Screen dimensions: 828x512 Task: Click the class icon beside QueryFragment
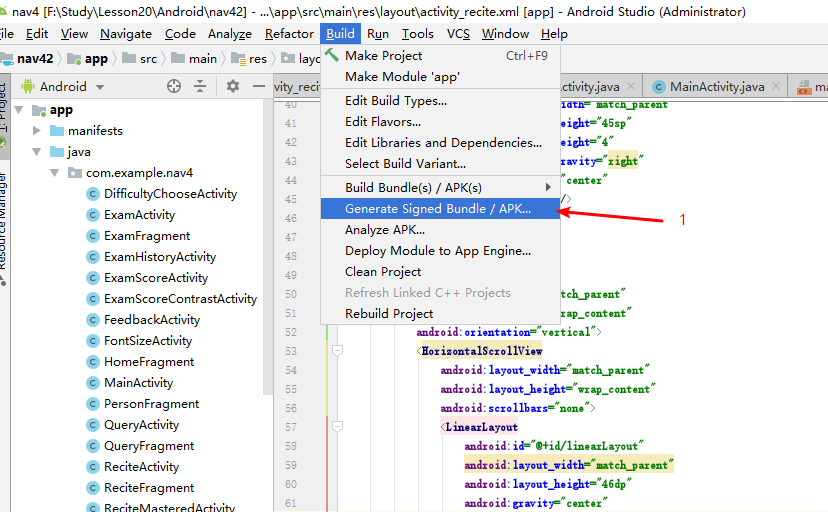click(x=93, y=446)
